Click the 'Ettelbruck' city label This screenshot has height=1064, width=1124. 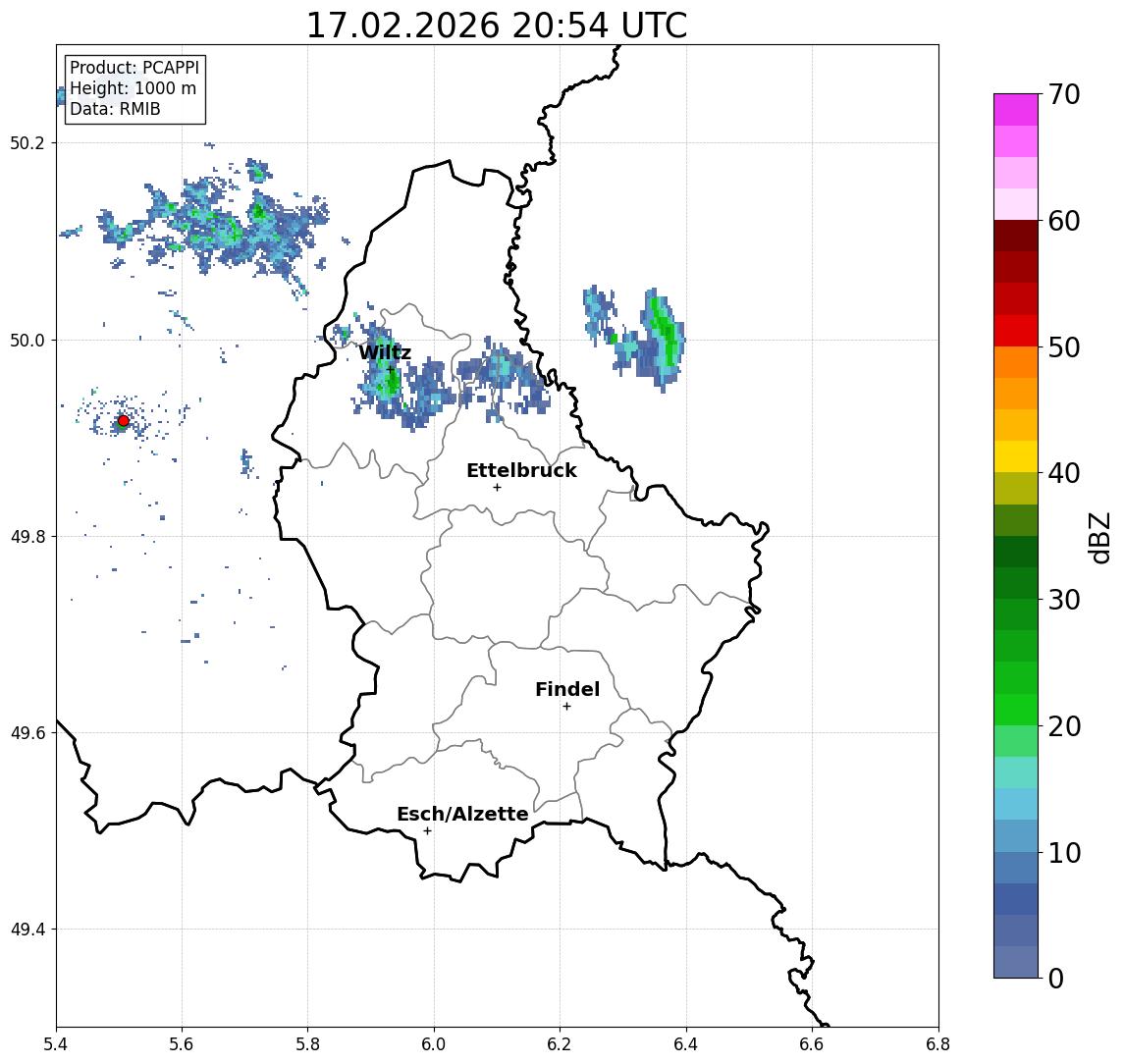(x=521, y=470)
